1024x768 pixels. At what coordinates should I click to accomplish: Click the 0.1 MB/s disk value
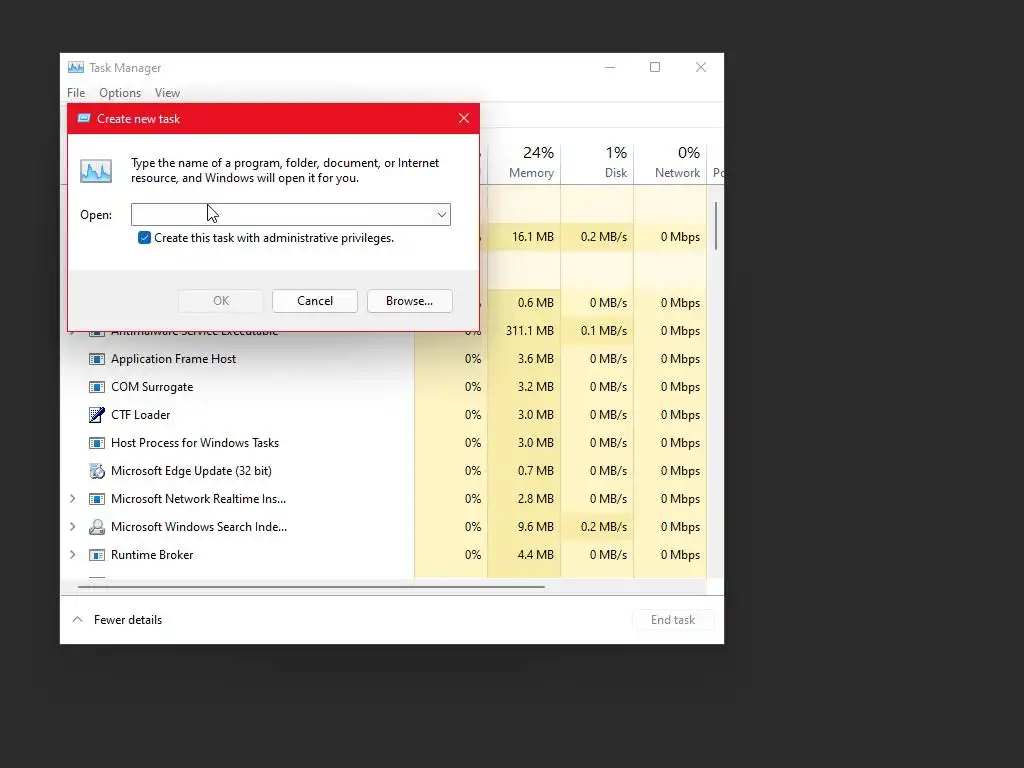[603, 331]
